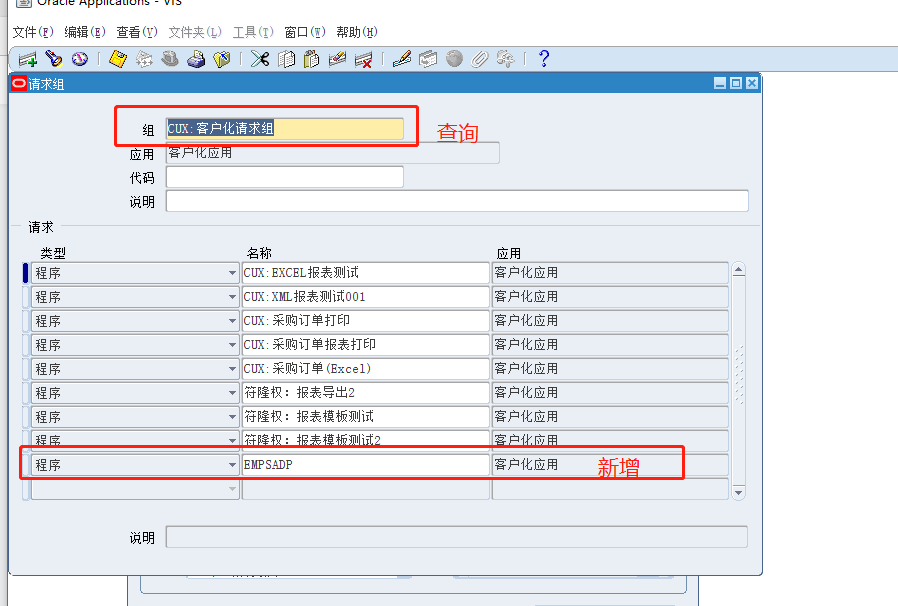
Task: Click the Print toolbar icon
Action: pos(194,59)
